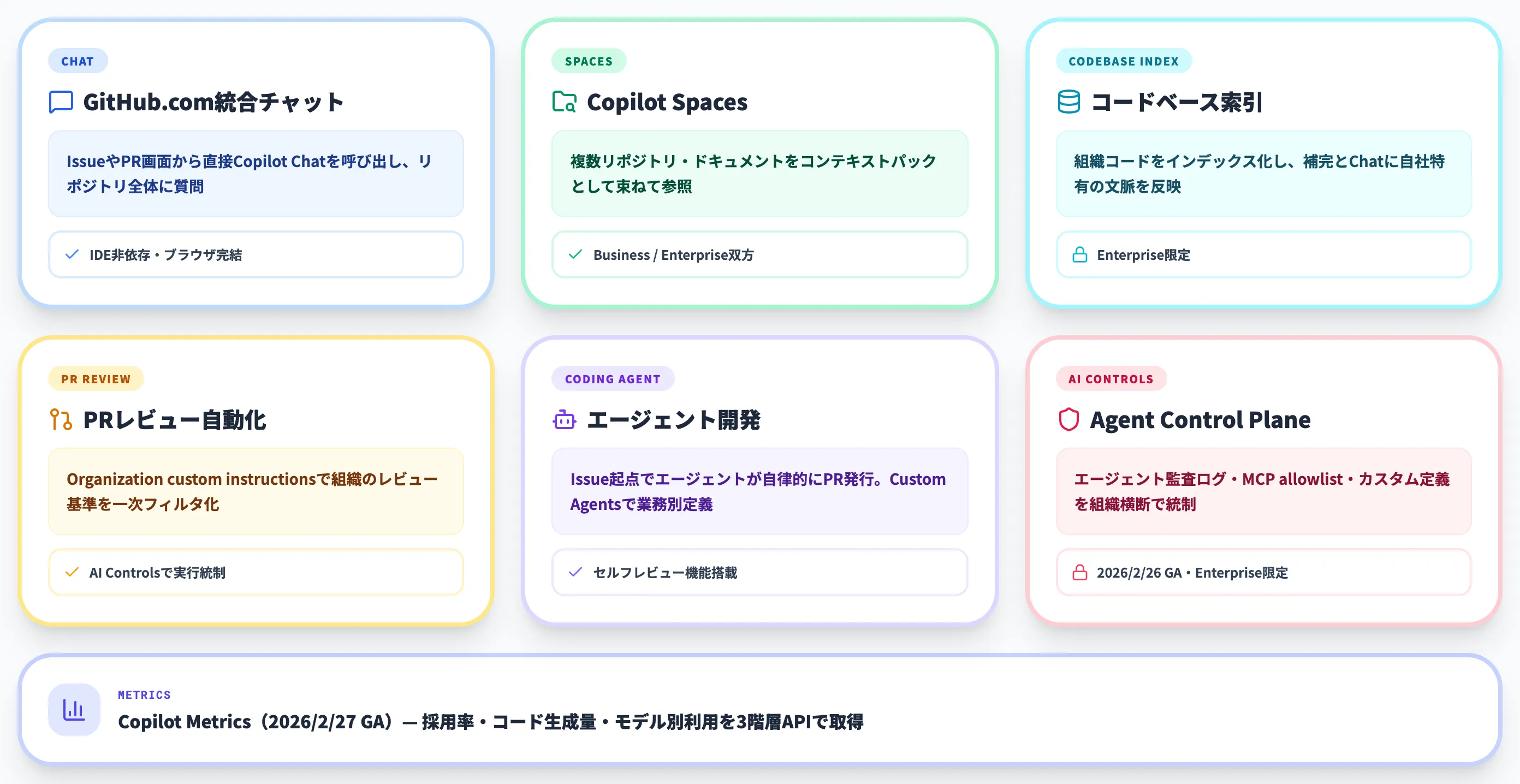Click the database icon beside コードベース索引
The image size is (1520, 784).
[x=1068, y=102]
